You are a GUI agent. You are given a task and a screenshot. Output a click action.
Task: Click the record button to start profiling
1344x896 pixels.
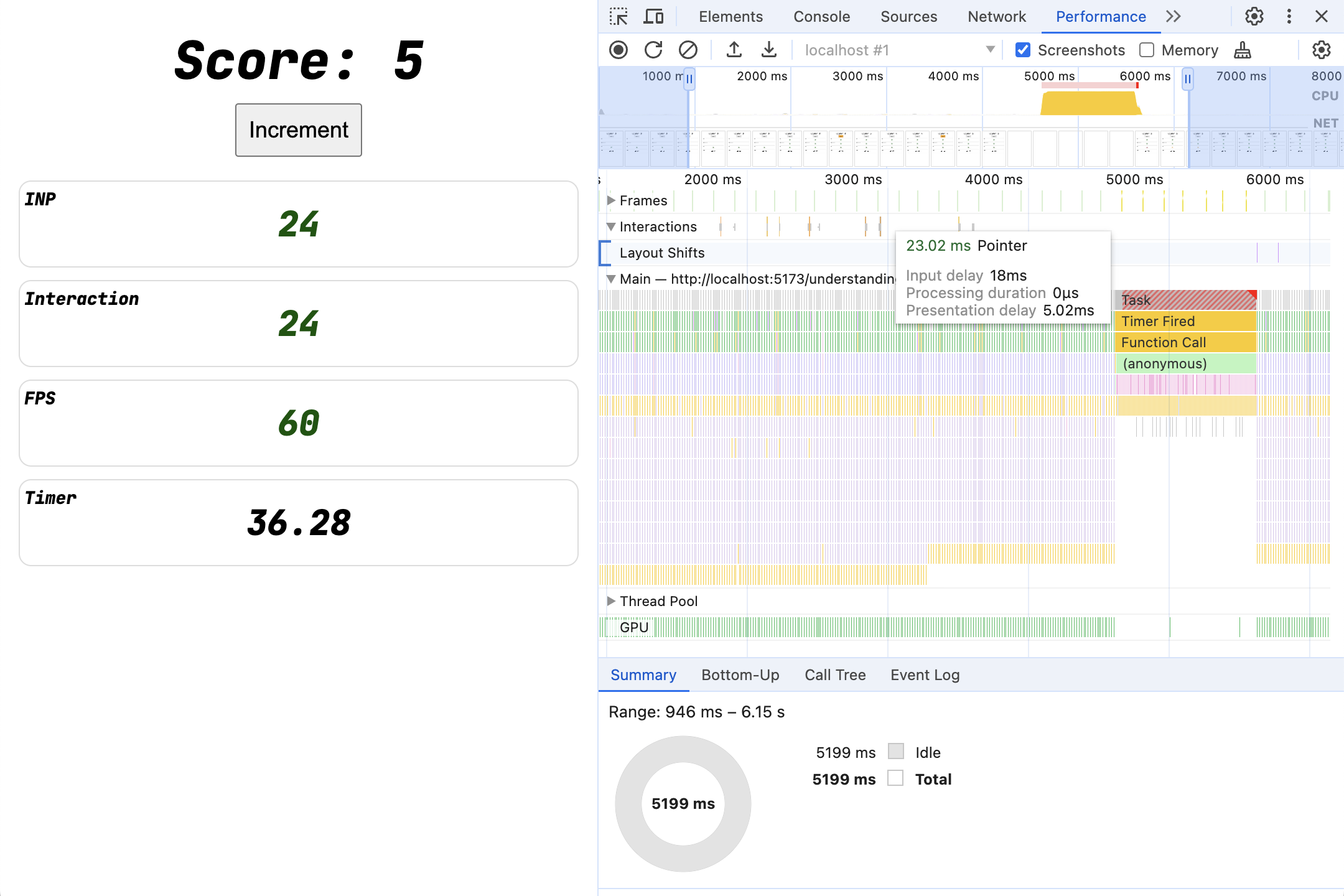coord(619,49)
